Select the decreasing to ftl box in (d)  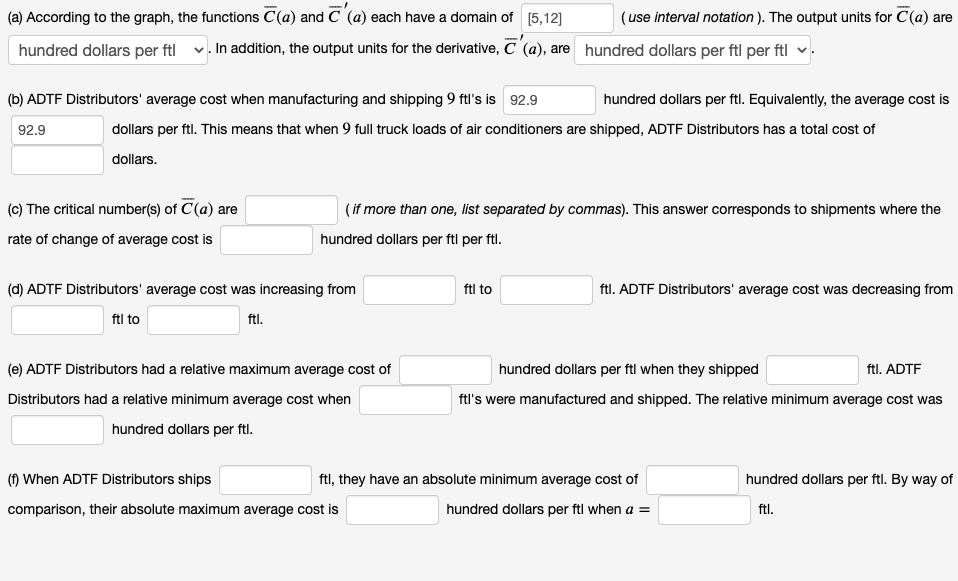pyautogui.click(x=192, y=320)
